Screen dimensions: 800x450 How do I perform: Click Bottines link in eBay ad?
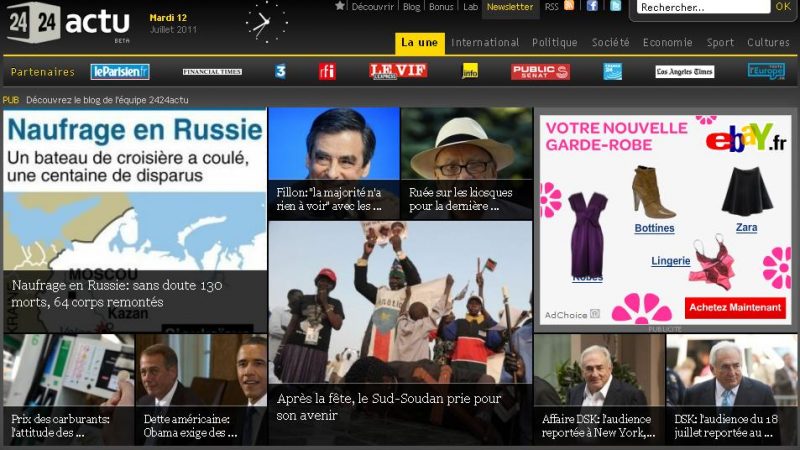[x=654, y=228]
